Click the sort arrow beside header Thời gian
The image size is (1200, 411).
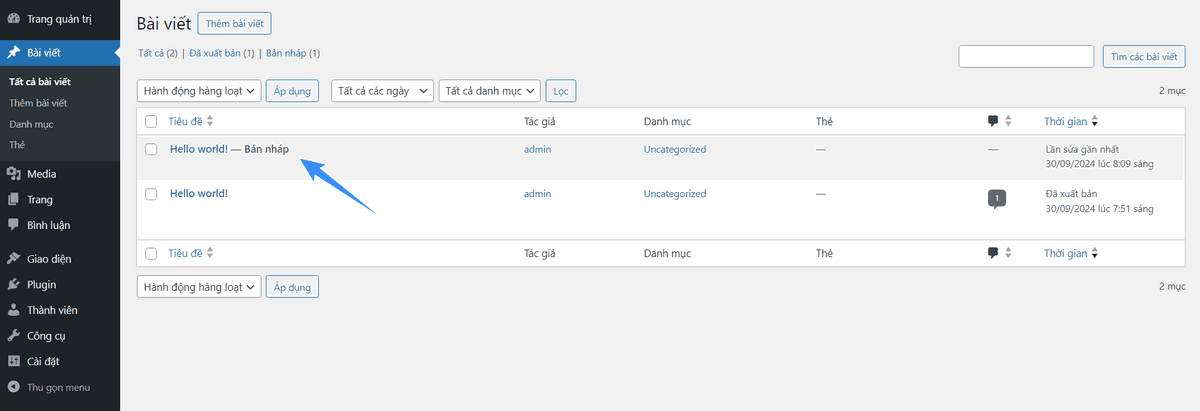click(x=1095, y=122)
